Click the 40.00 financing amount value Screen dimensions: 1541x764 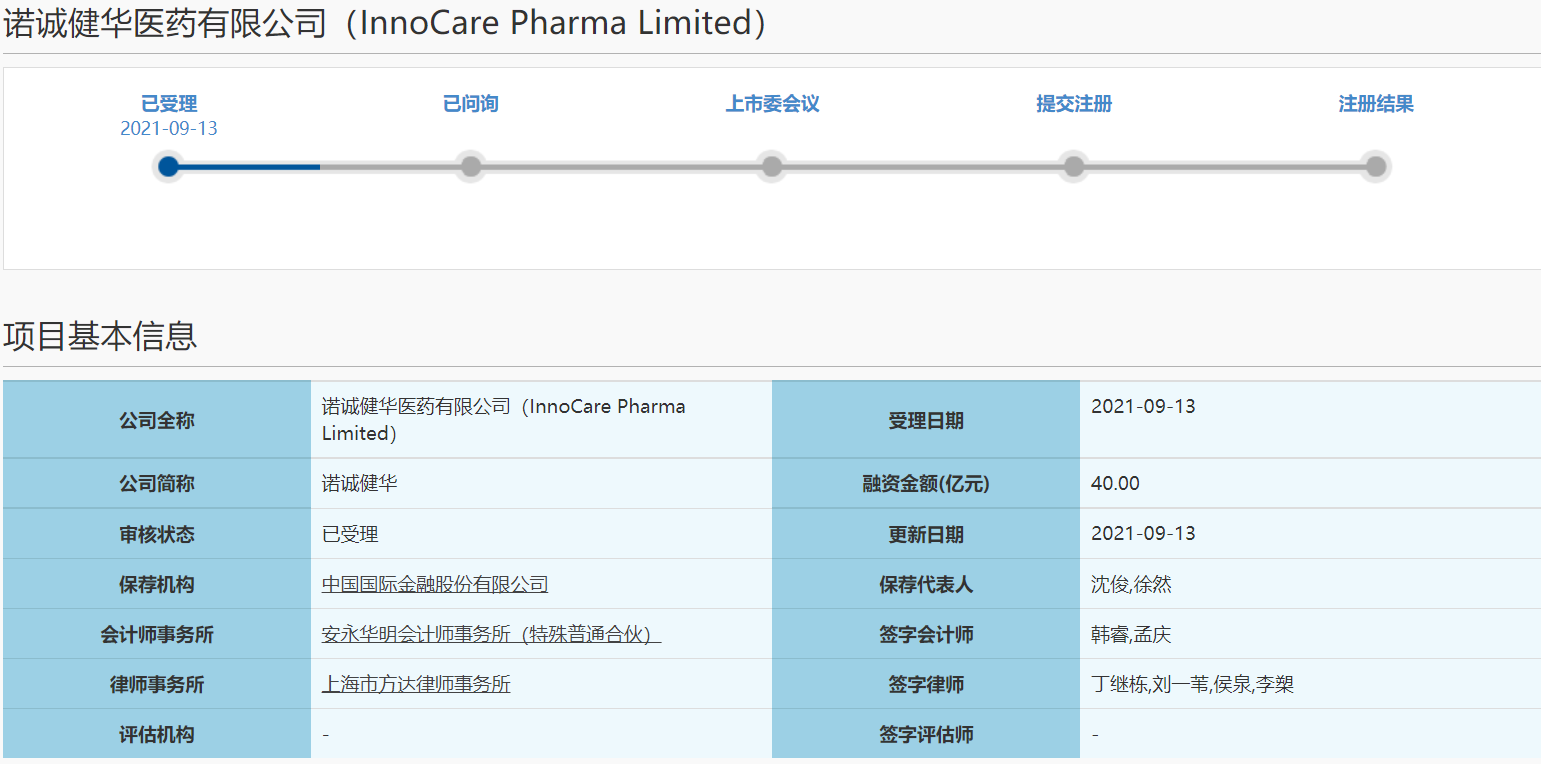[1115, 484]
